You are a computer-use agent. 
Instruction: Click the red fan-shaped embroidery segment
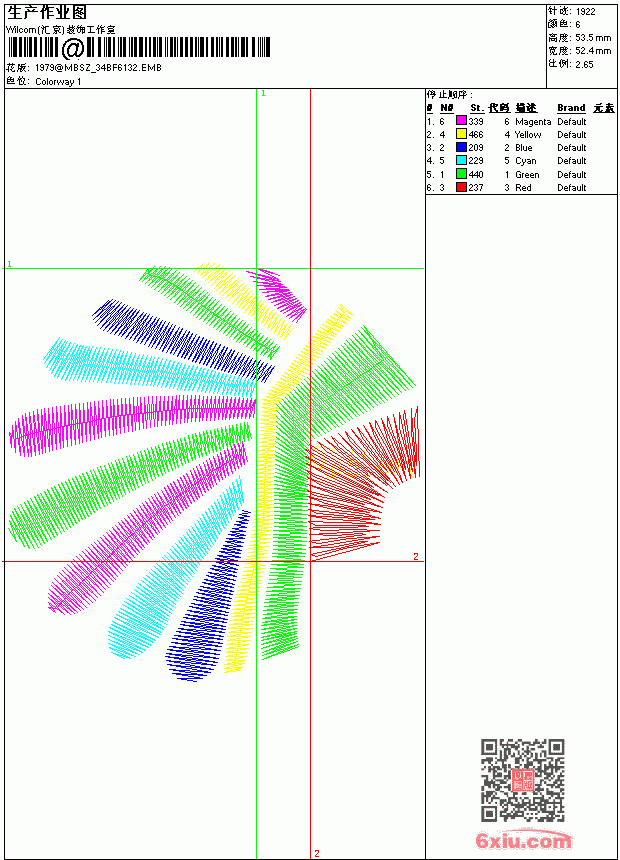[x=362, y=483]
